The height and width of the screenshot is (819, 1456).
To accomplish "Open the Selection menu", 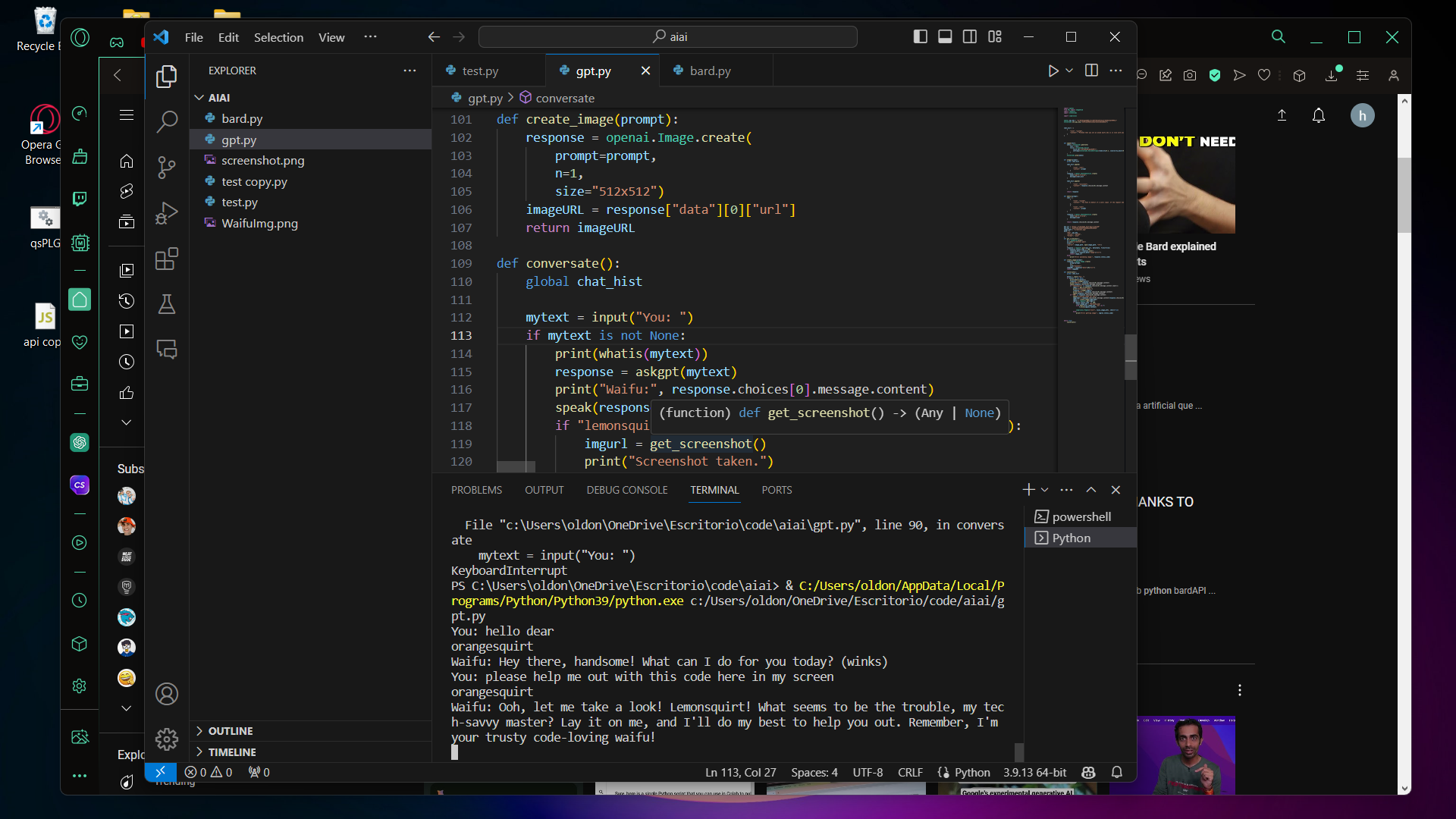I will point(278,37).
